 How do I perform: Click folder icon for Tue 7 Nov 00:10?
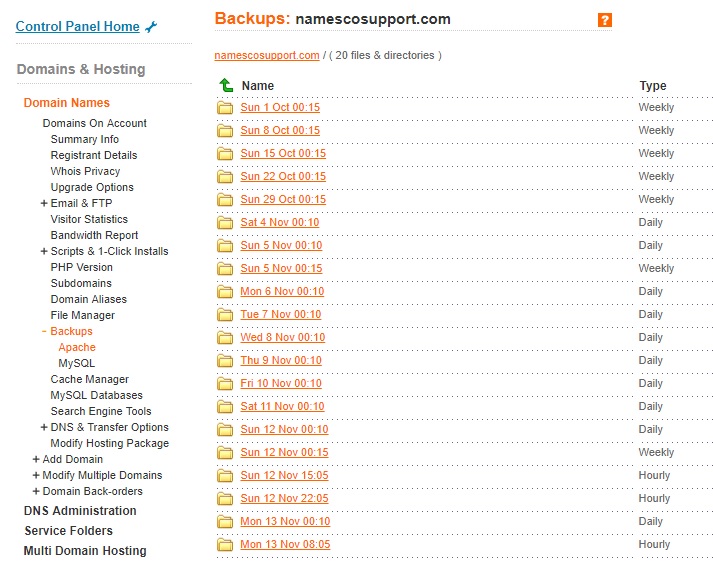(x=225, y=315)
